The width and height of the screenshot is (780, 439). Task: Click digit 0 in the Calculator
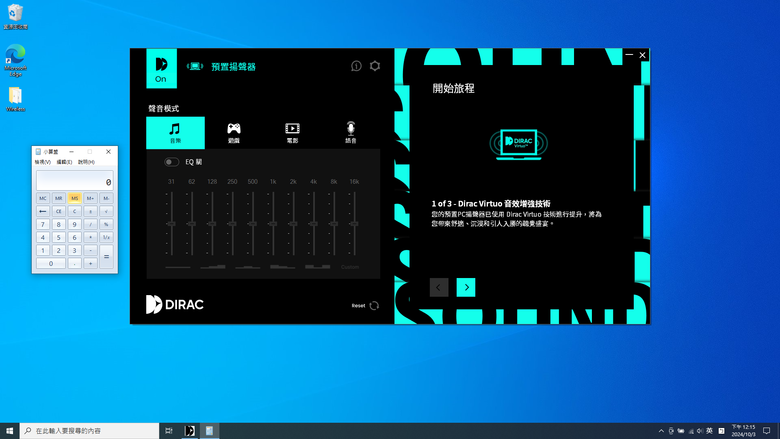pos(51,263)
